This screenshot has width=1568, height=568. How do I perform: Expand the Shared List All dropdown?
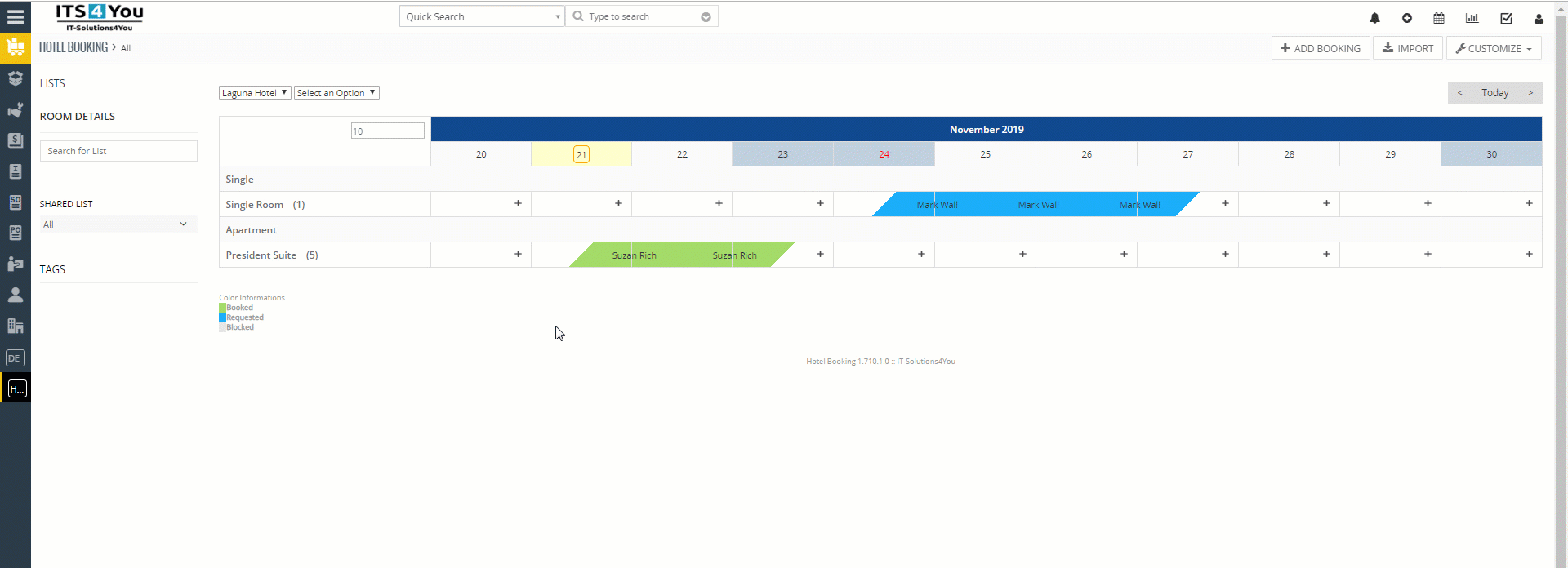click(118, 224)
